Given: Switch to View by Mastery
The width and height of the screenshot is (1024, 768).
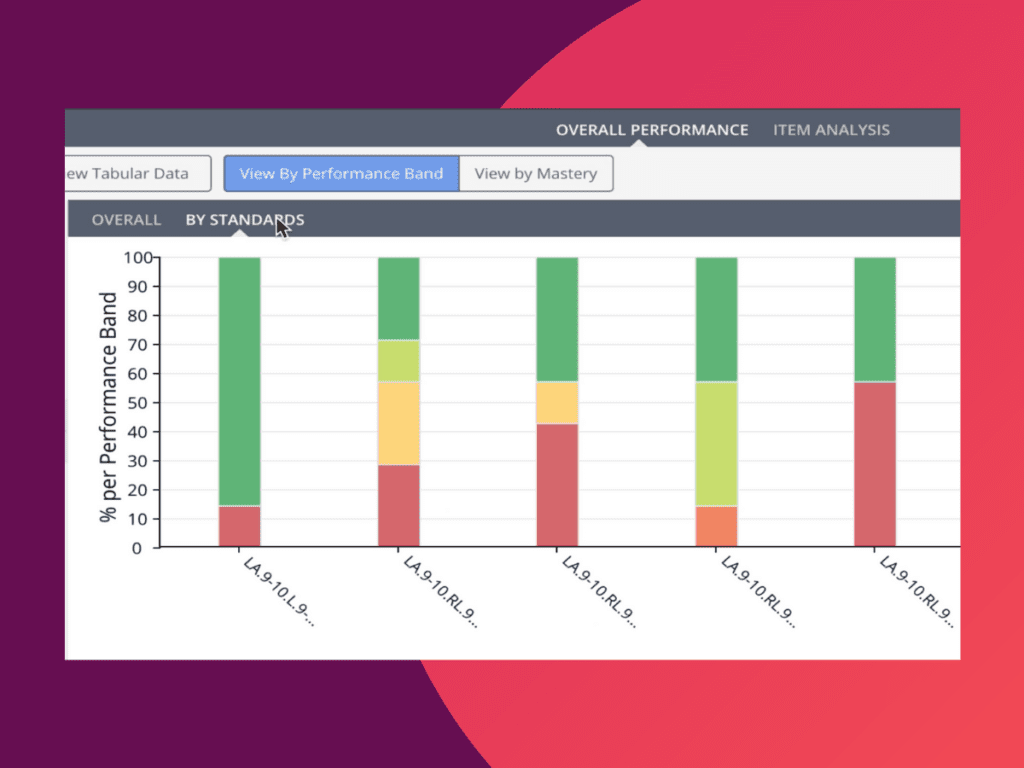Looking at the screenshot, I should 535,173.
